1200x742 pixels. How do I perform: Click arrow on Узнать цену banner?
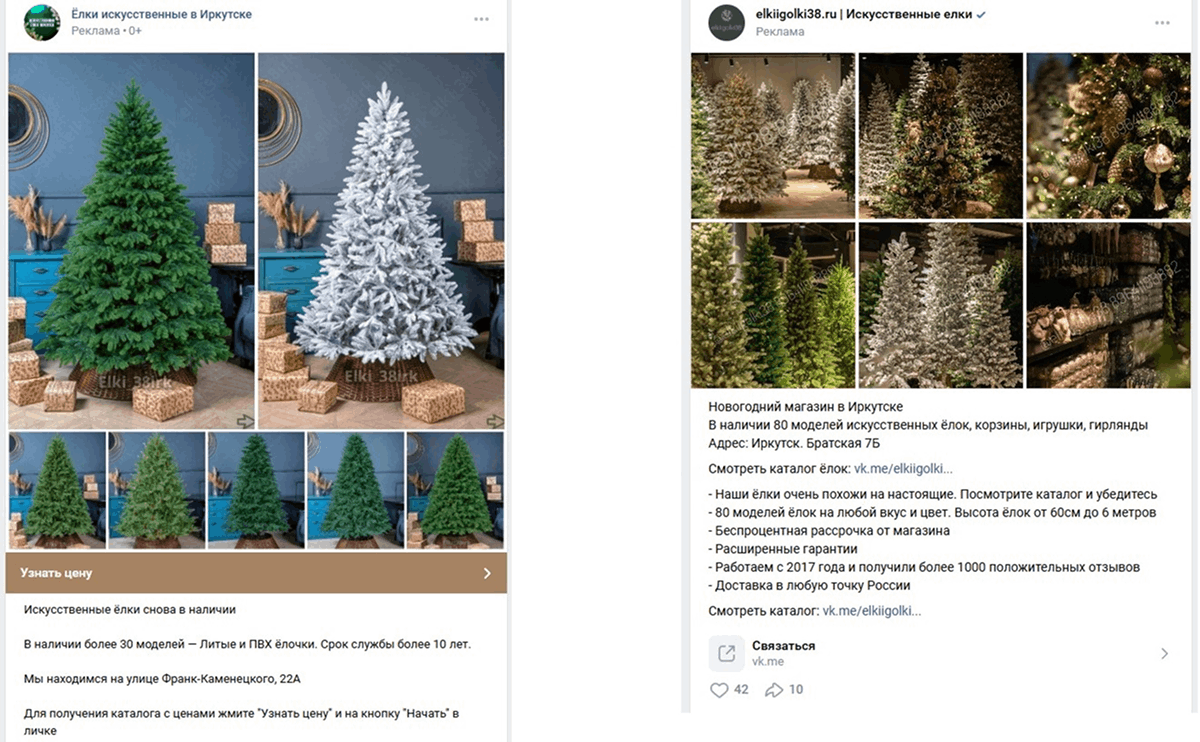(487, 574)
